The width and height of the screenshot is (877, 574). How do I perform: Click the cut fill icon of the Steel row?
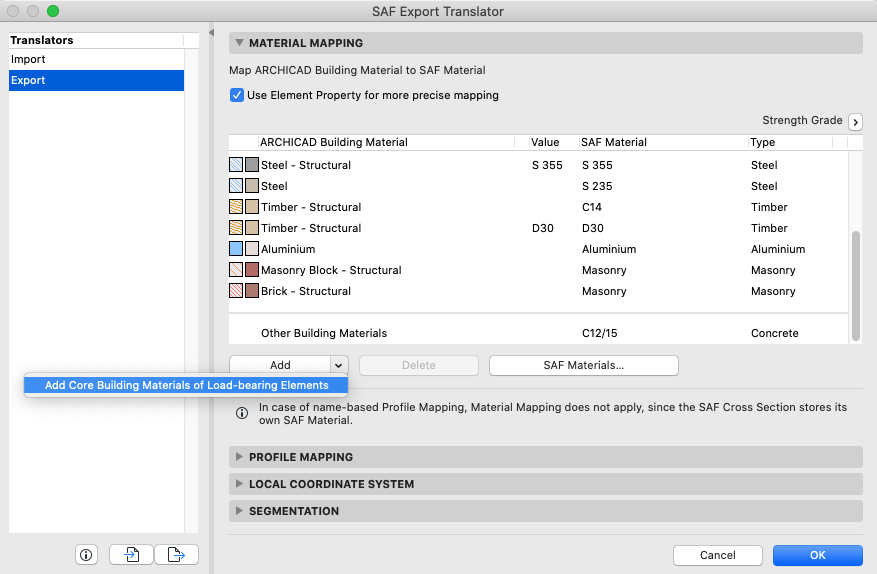[x=236, y=186]
